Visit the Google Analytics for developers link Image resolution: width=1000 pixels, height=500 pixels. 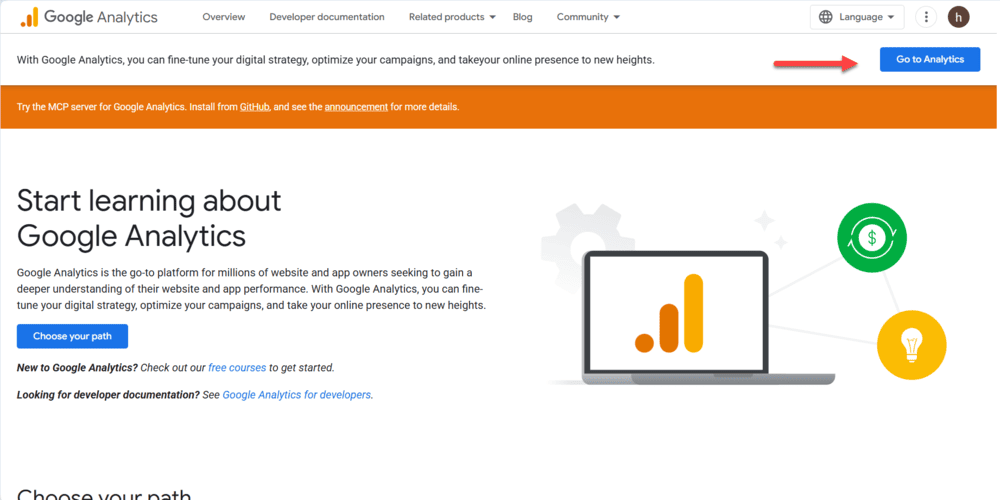click(296, 395)
